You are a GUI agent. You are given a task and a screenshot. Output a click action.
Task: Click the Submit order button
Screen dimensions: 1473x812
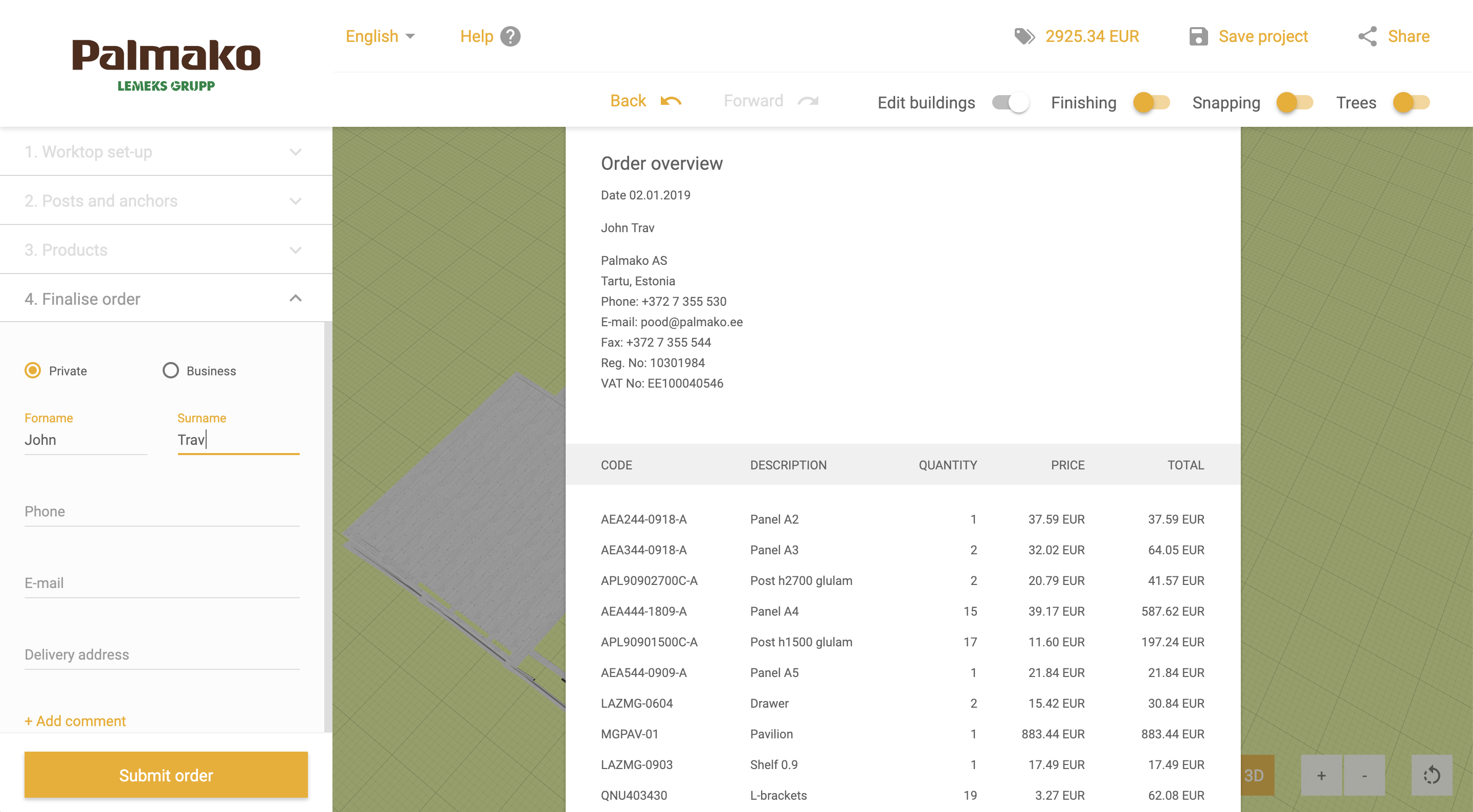point(166,775)
